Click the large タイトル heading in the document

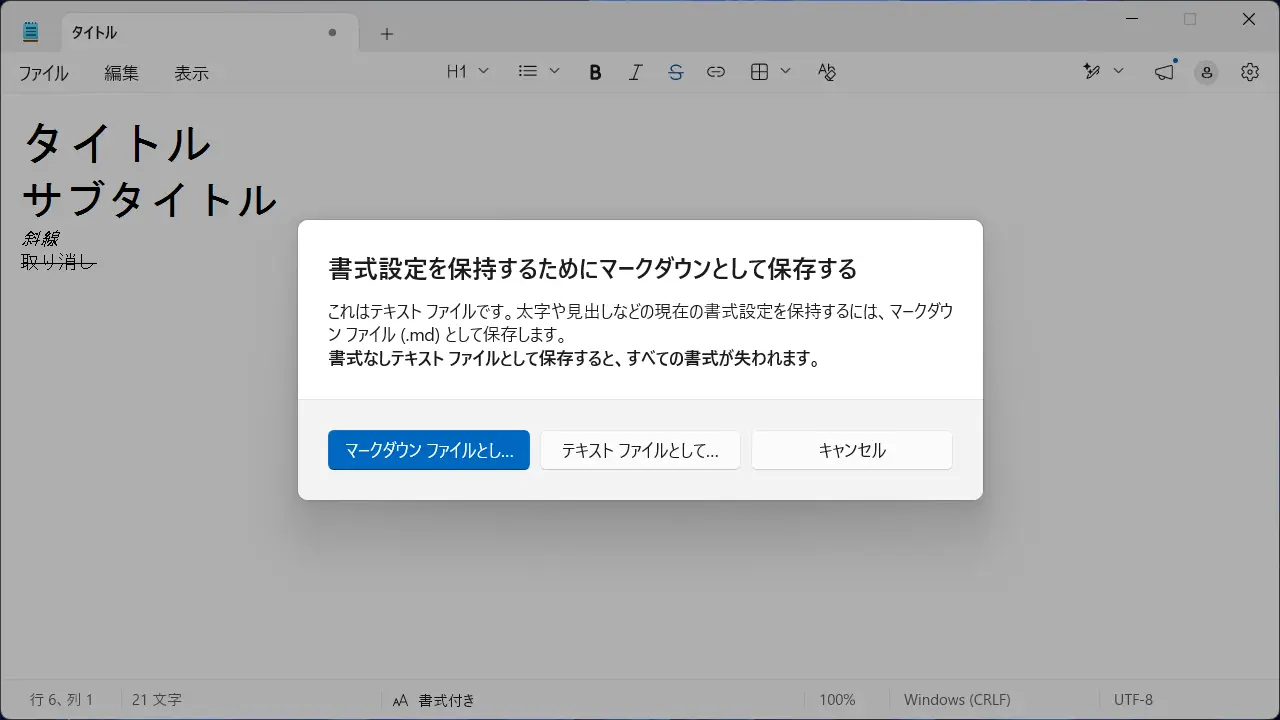tap(117, 144)
